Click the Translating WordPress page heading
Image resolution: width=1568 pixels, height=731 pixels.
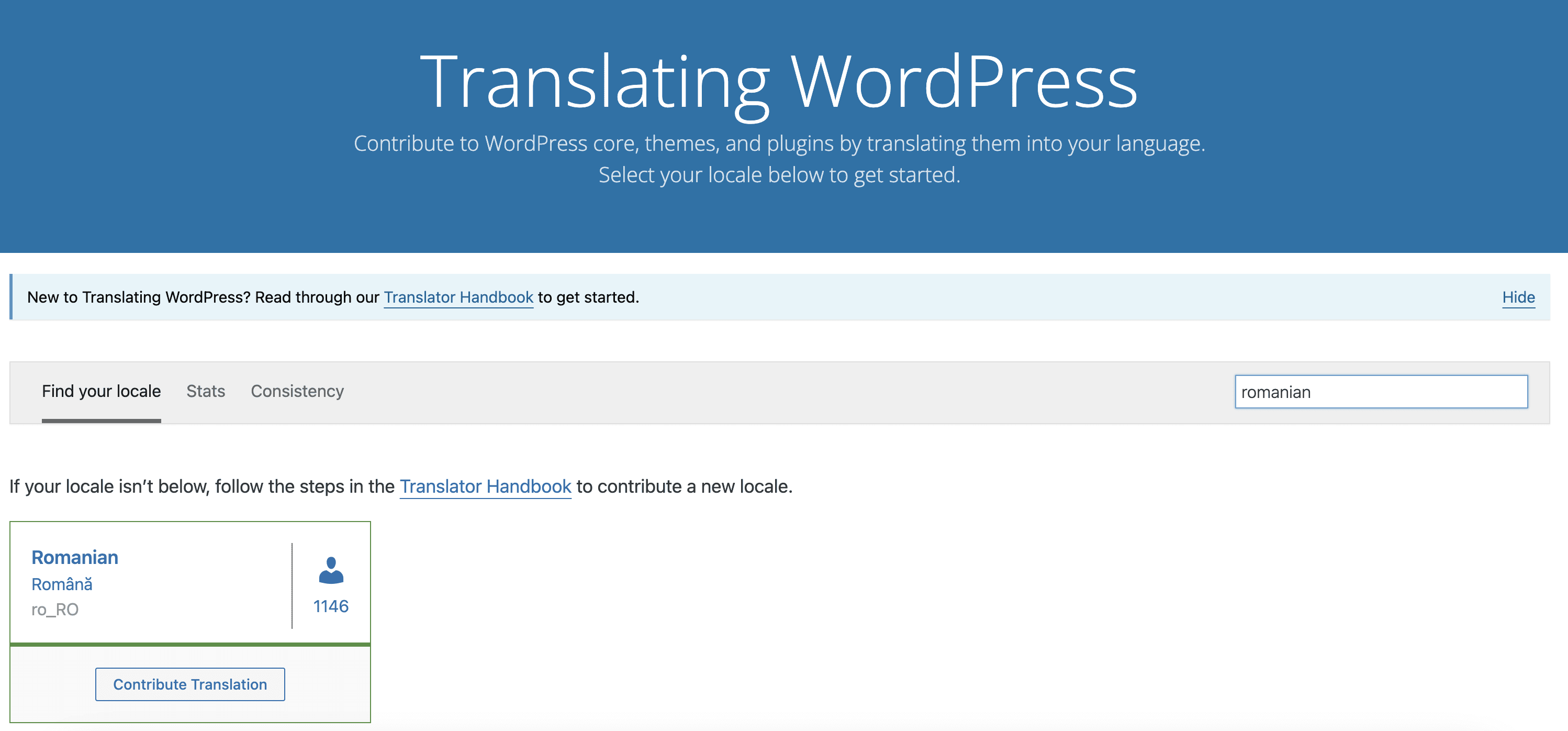coord(779,82)
